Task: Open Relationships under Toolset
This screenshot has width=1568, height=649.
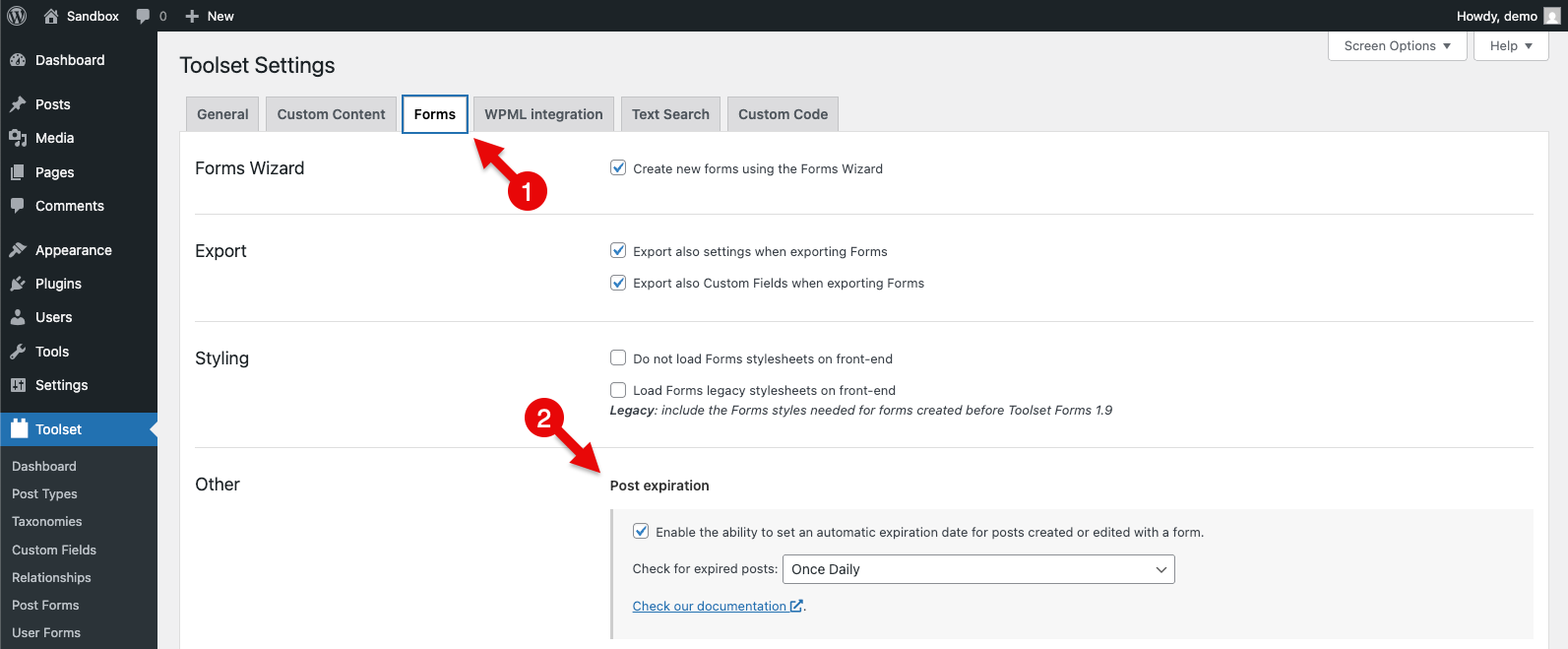Action: point(51,577)
